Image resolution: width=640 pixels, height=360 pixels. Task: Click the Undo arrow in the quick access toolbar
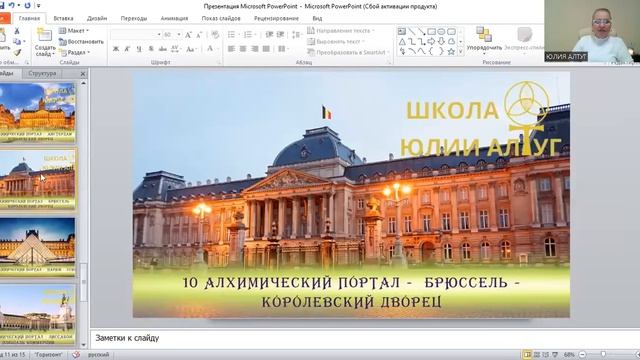[12, 6]
